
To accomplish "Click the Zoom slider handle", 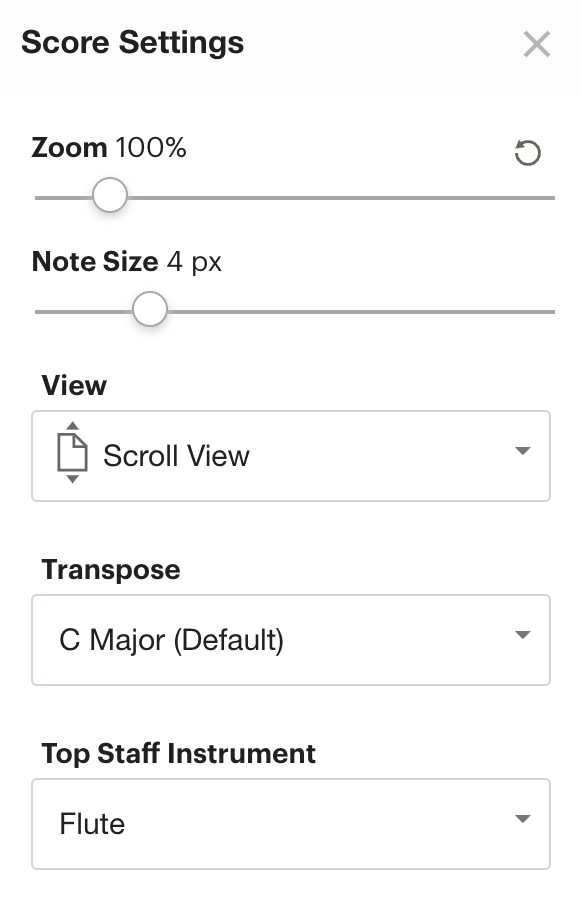I will 110,195.
